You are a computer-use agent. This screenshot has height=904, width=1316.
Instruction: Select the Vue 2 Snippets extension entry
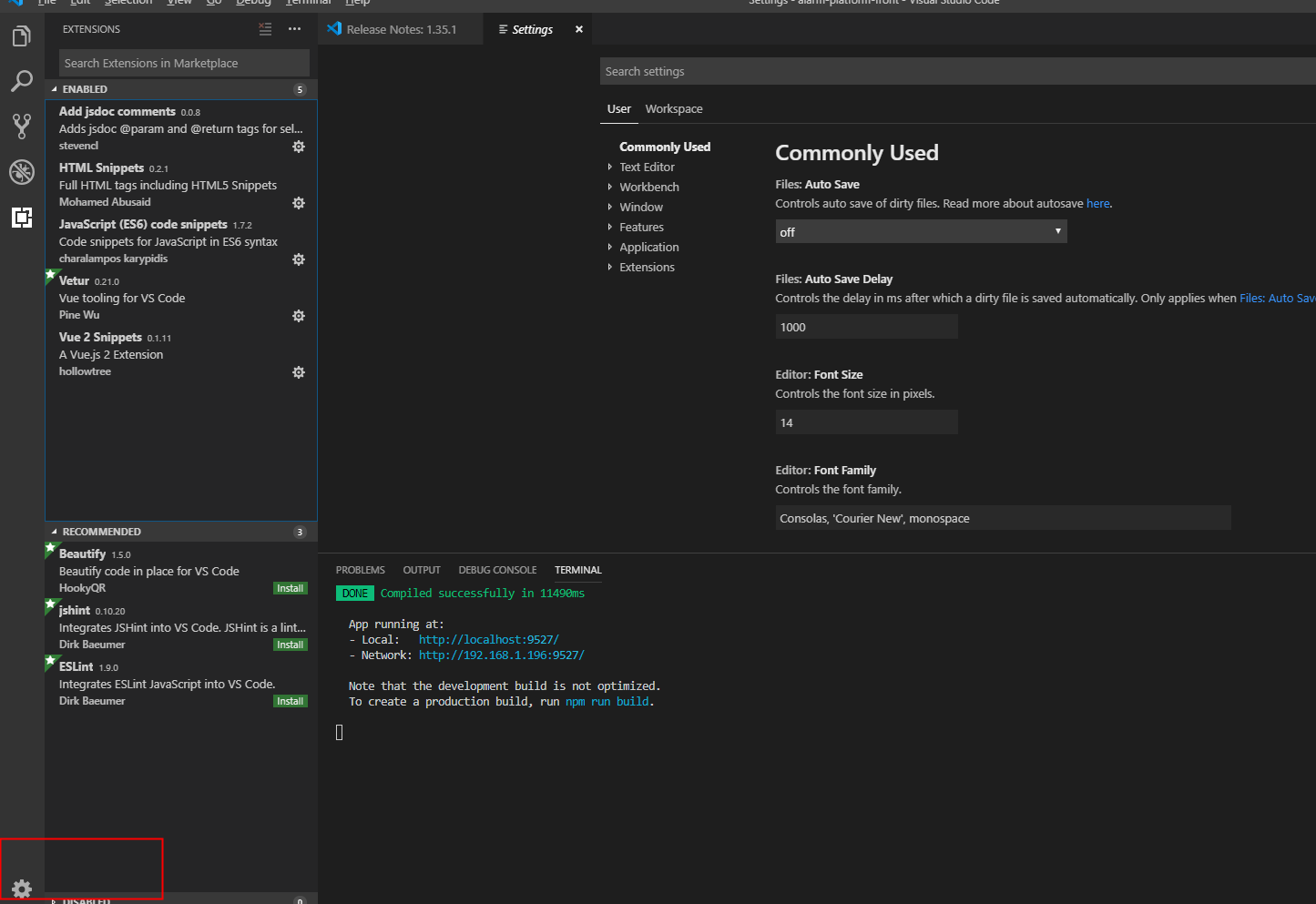click(181, 354)
